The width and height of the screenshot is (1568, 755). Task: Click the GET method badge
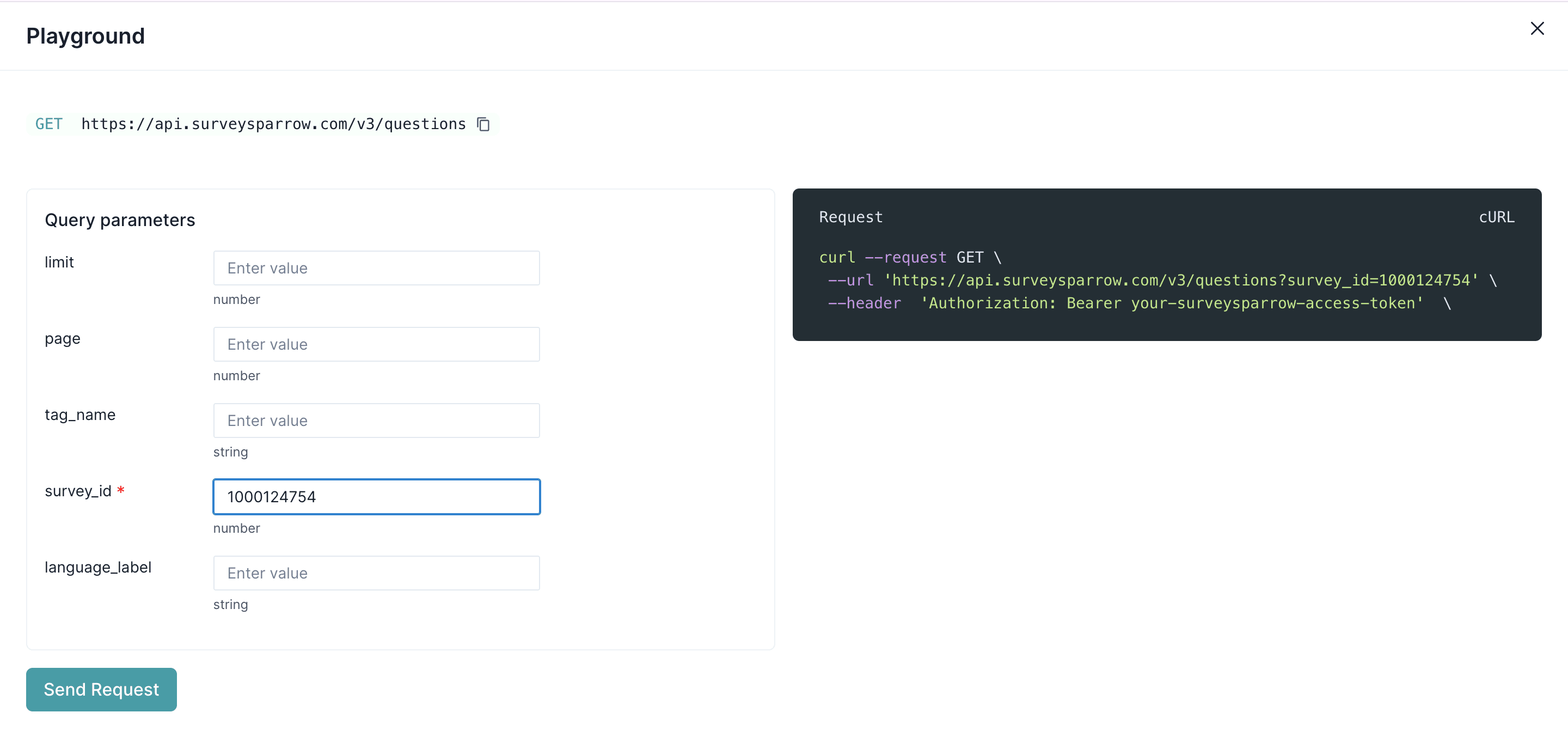(48, 124)
